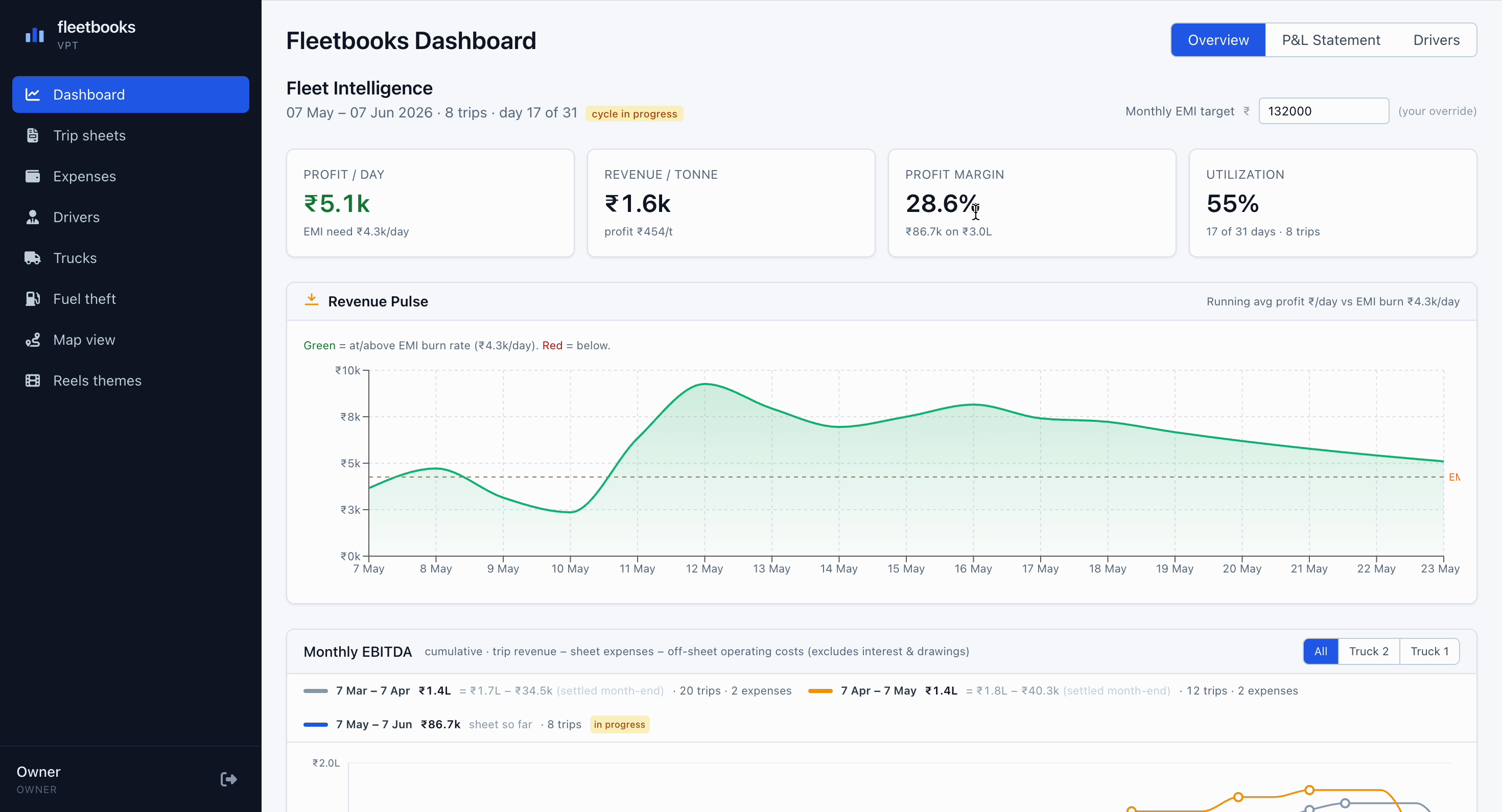1502x812 pixels.
Task: Click the '7 Apr – 7 May ₹1.4L' legend text
Action: point(899,691)
